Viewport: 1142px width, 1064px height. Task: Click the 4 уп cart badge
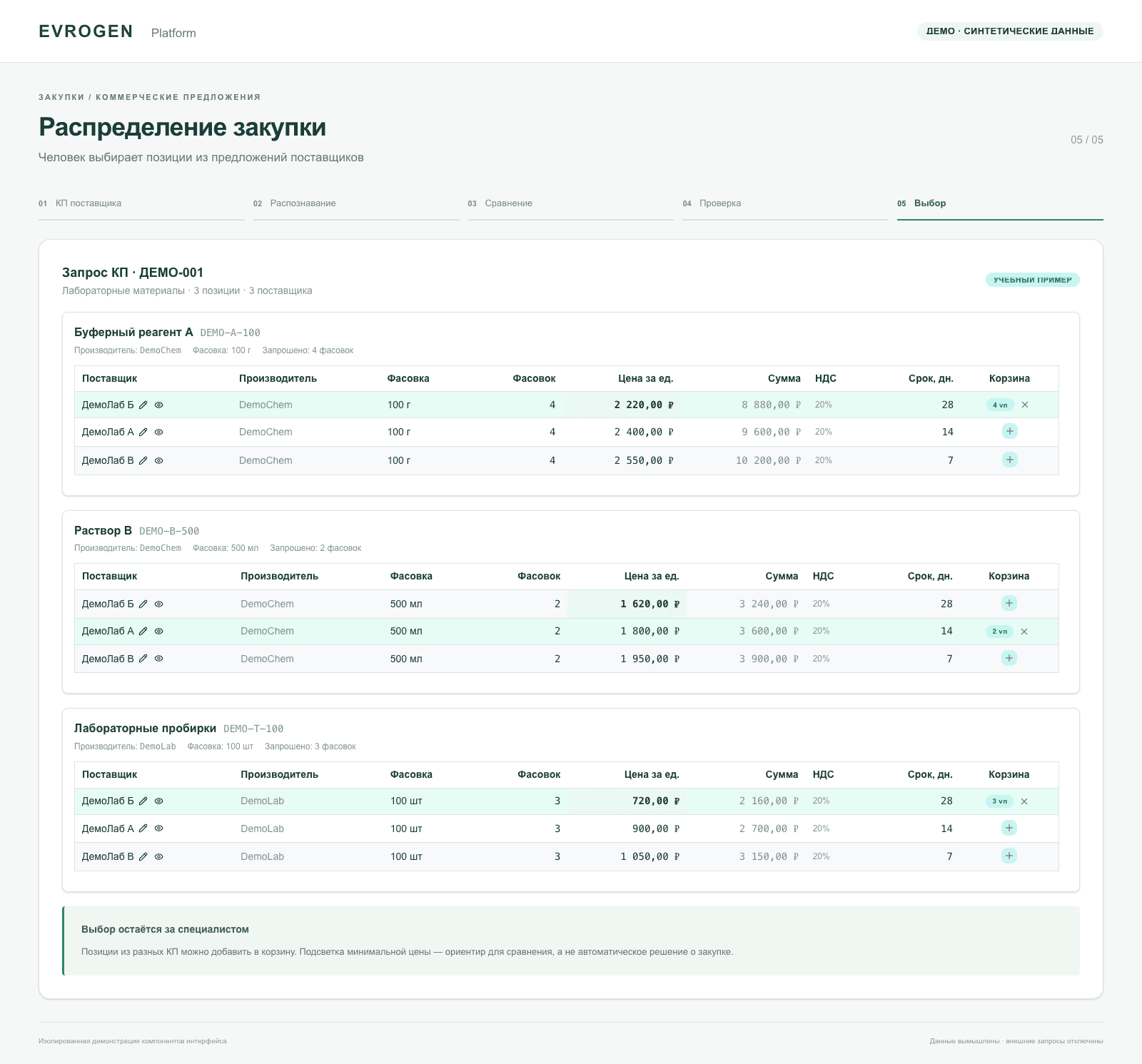point(1000,405)
